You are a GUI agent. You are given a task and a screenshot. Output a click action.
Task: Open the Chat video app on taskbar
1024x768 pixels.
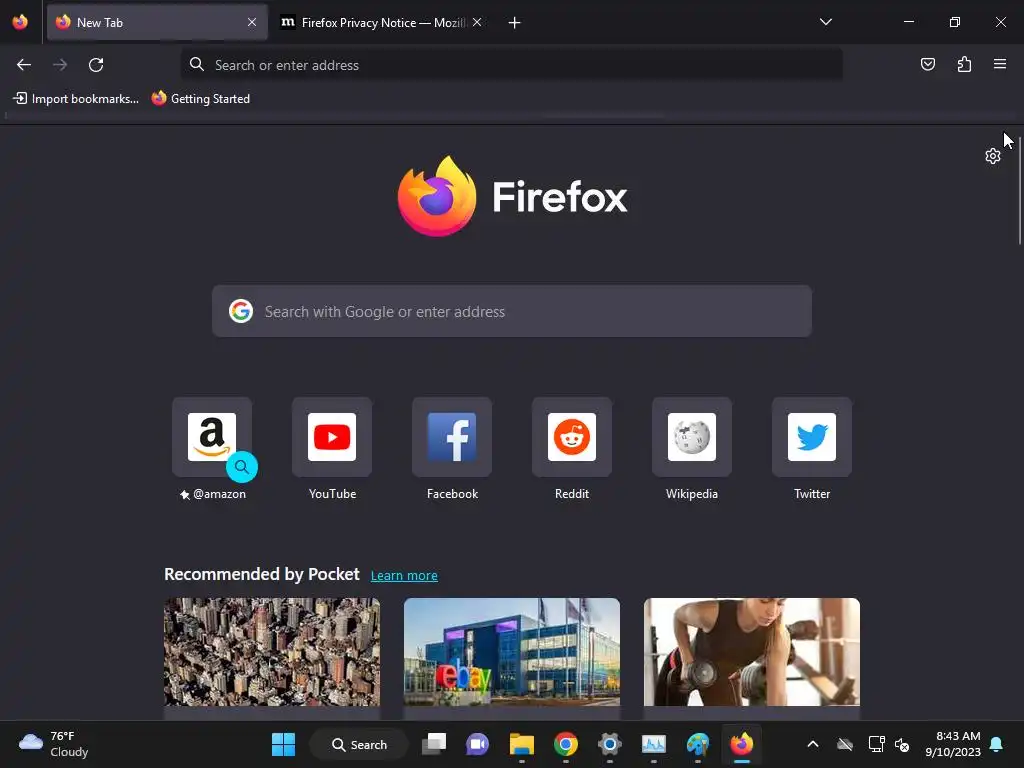coord(477,744)
